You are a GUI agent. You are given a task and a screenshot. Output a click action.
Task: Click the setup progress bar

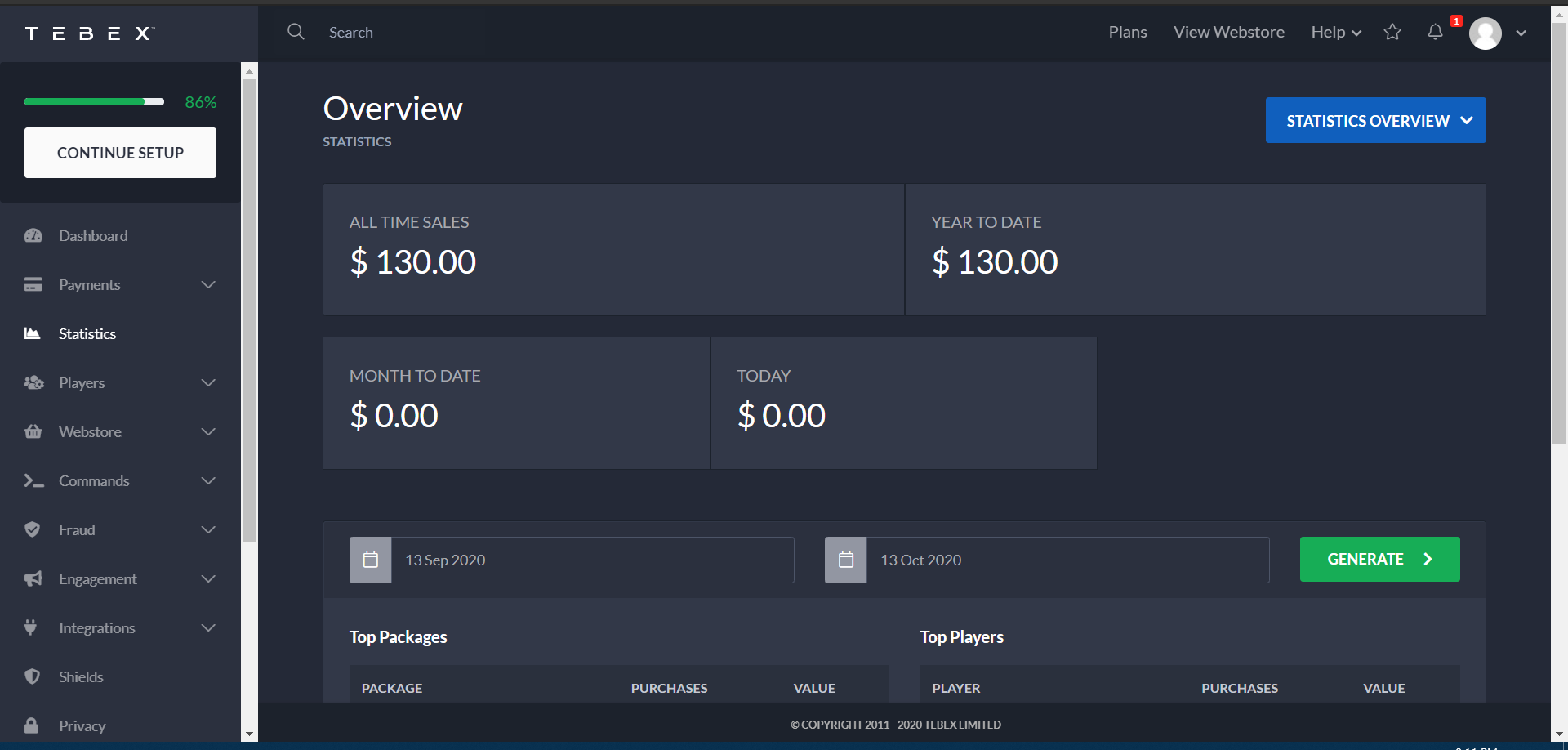[94, 102]
